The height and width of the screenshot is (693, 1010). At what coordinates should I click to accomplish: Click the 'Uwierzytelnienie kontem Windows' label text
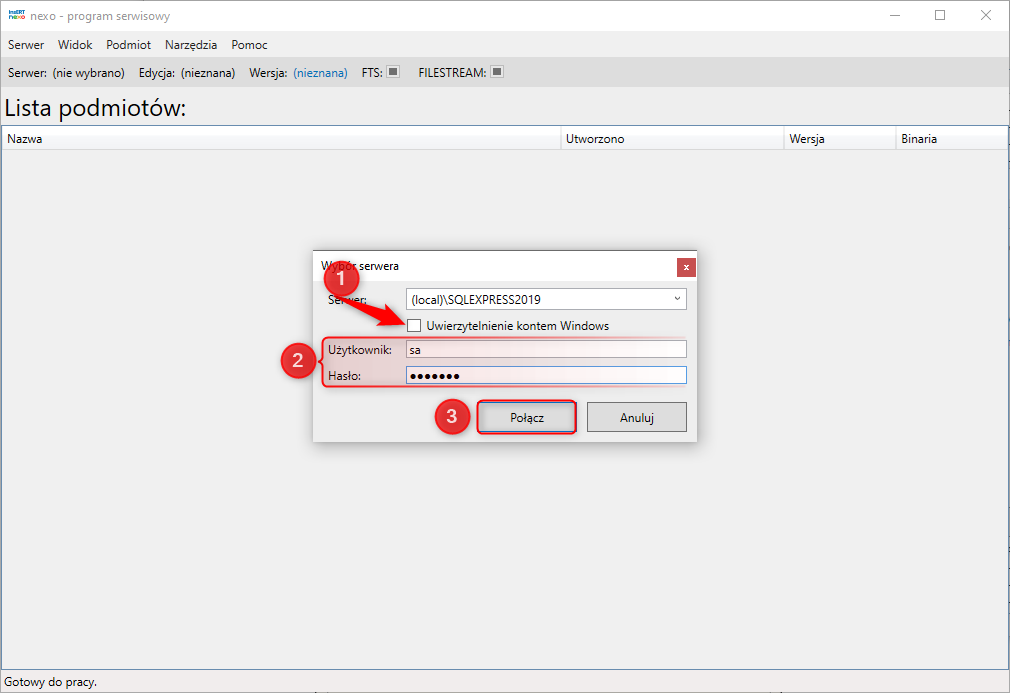[x=517, y=326]
